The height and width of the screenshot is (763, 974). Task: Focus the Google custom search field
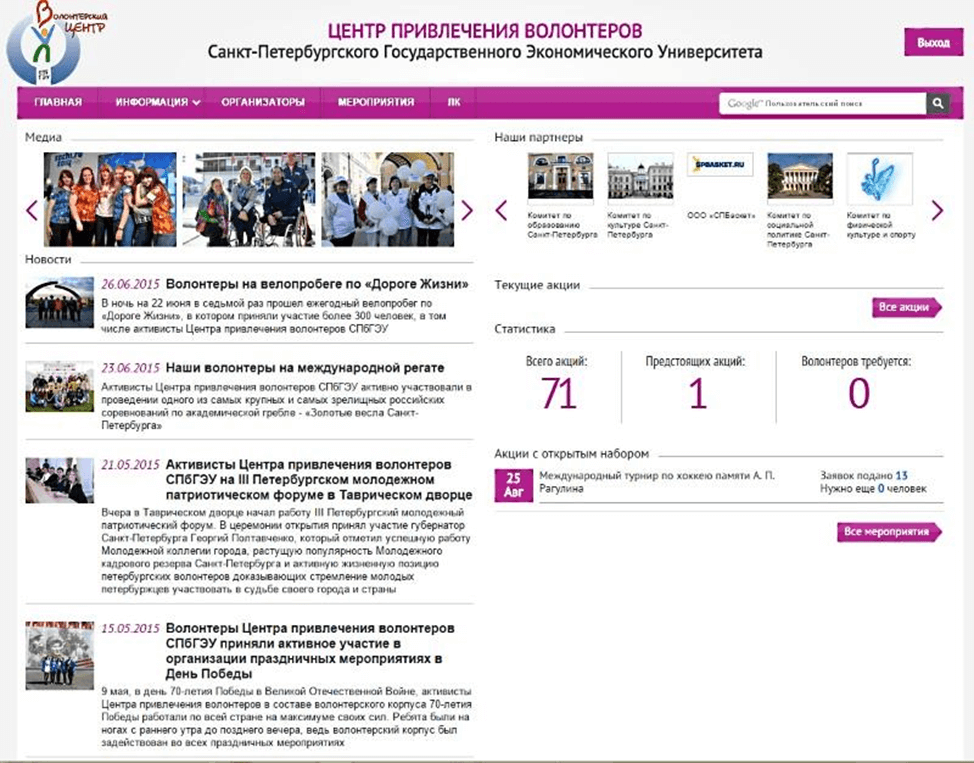click(822, 103)
